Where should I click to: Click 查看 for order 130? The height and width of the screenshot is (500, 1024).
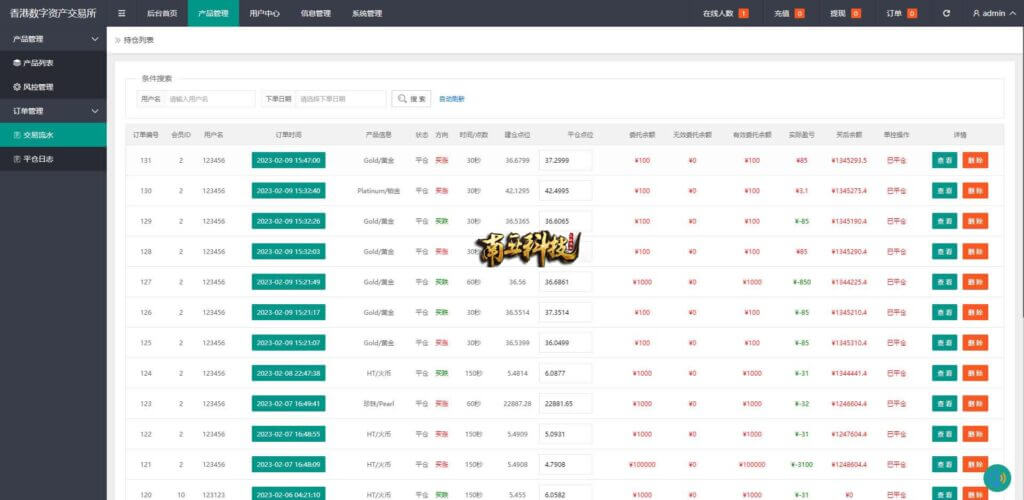tap(944, 191)
